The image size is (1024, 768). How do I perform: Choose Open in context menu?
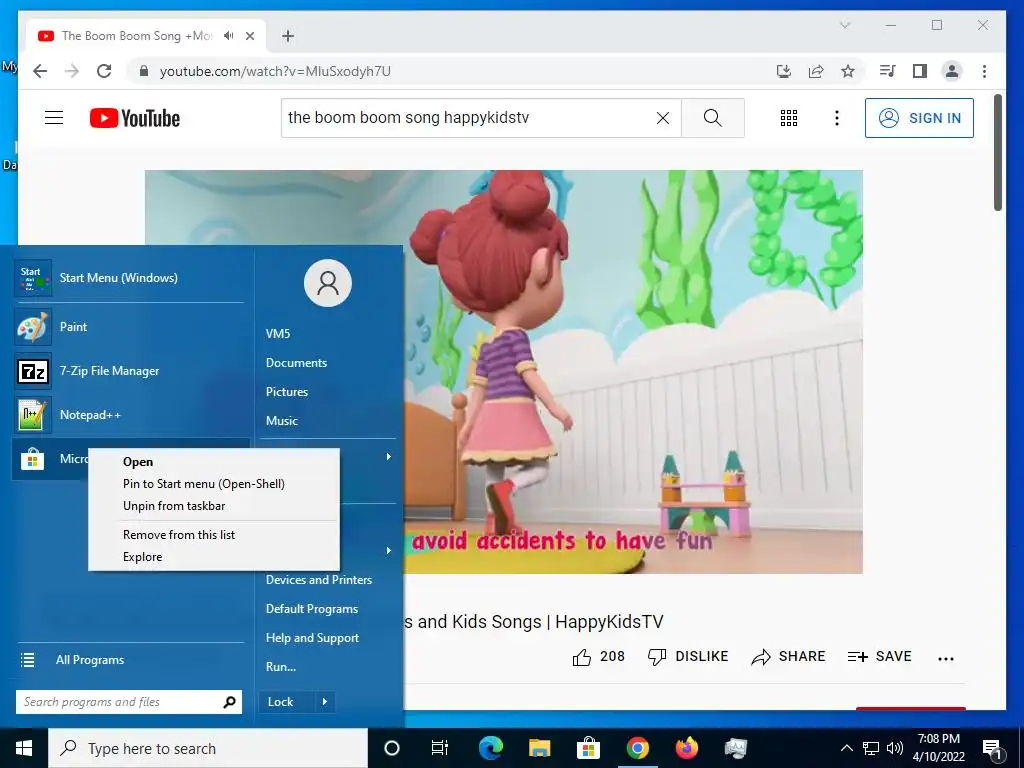(214, 462)
